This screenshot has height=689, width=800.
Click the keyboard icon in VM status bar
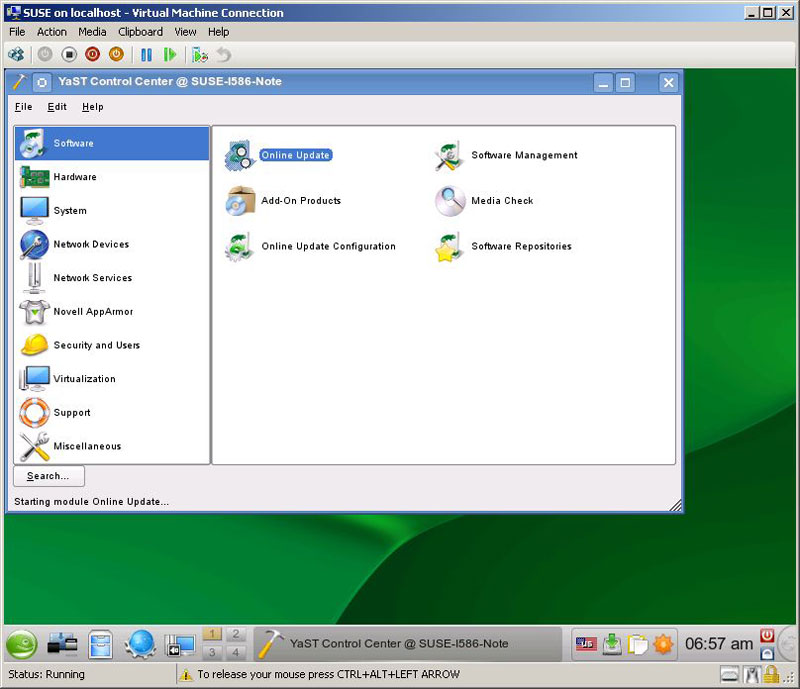point(730,675)
